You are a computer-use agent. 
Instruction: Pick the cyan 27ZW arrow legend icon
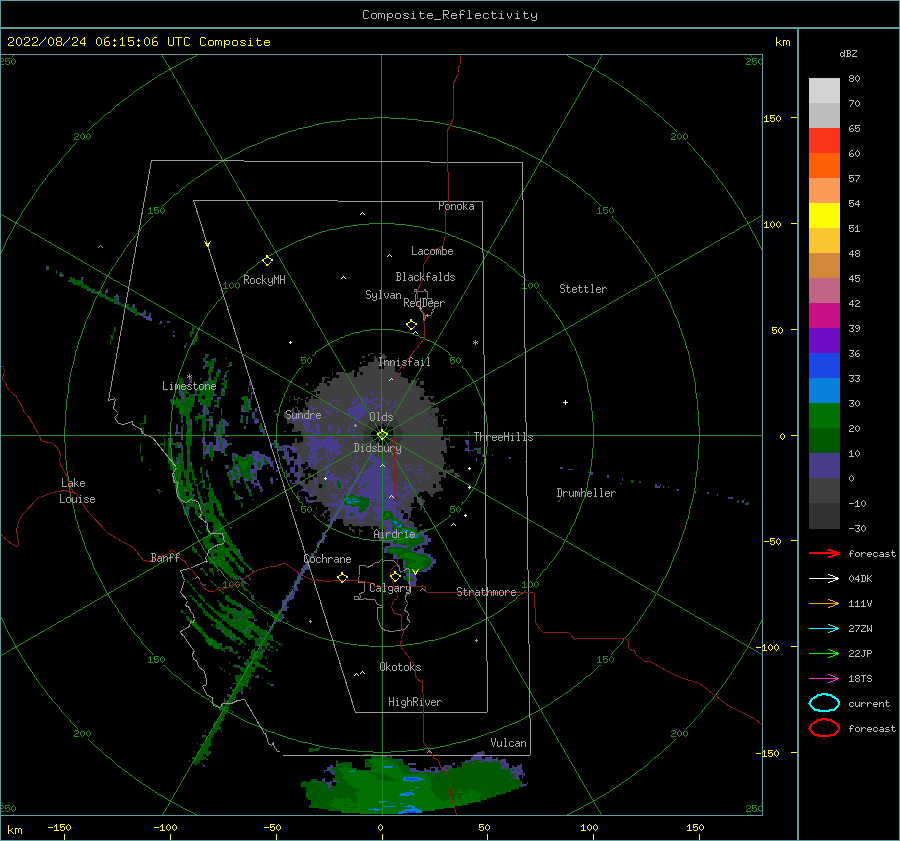coord(824,629)
